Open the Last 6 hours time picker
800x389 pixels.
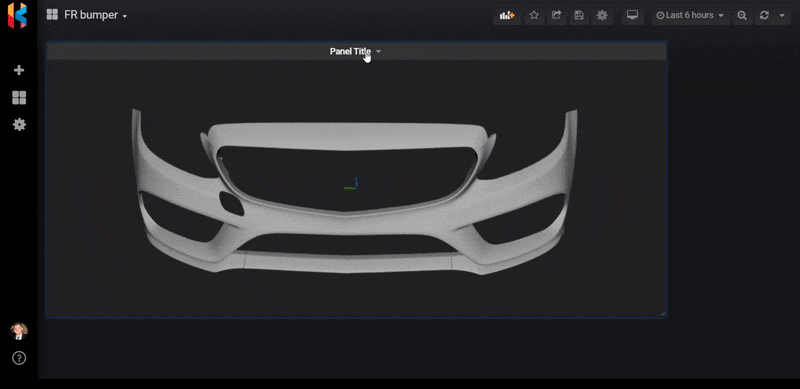690,15
